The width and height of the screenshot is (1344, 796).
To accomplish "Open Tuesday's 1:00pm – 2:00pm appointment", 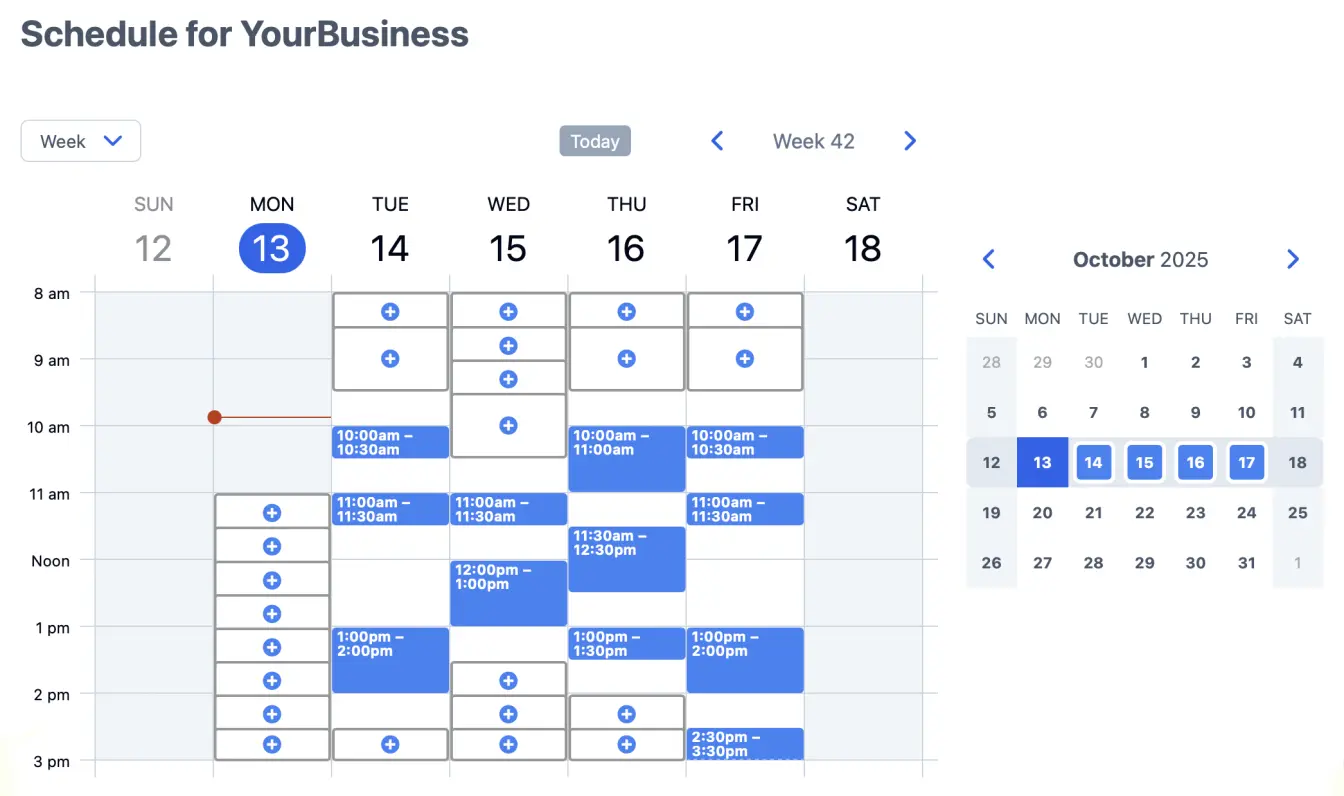I will click(x=390, y=660).
